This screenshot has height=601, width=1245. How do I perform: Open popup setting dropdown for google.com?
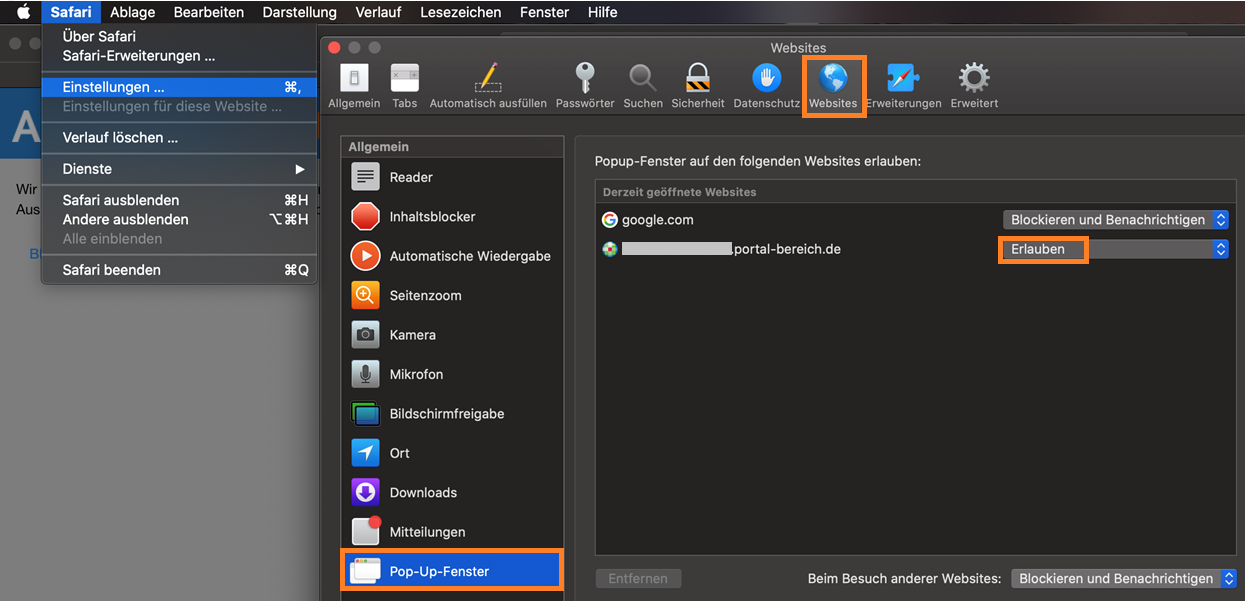point(1116,220)
